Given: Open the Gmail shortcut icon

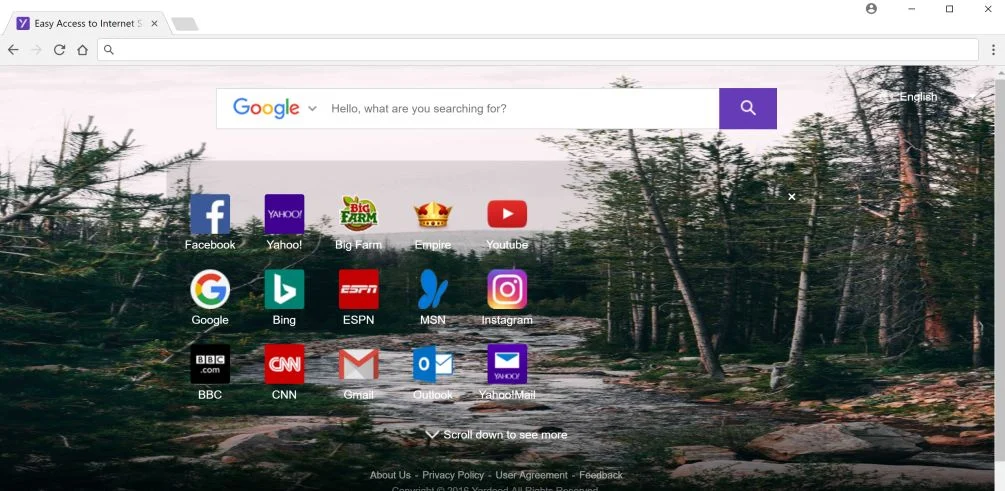Looking at the screenshot, I should (x=358, y=364).
